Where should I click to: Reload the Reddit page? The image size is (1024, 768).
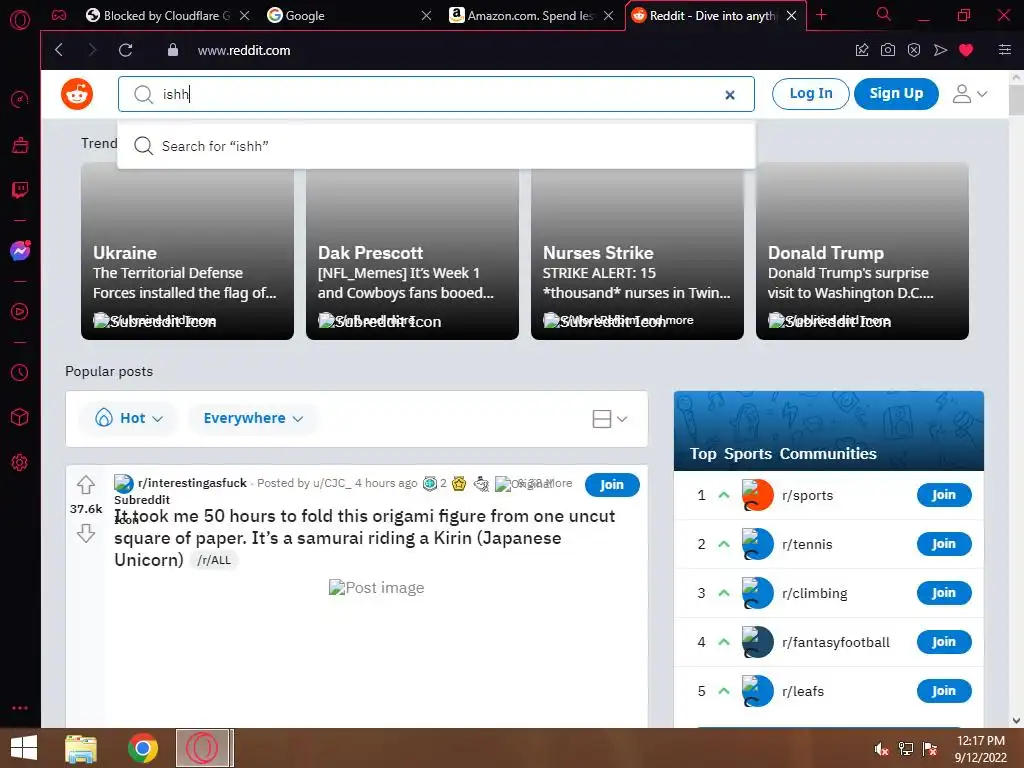pos(125,50)
